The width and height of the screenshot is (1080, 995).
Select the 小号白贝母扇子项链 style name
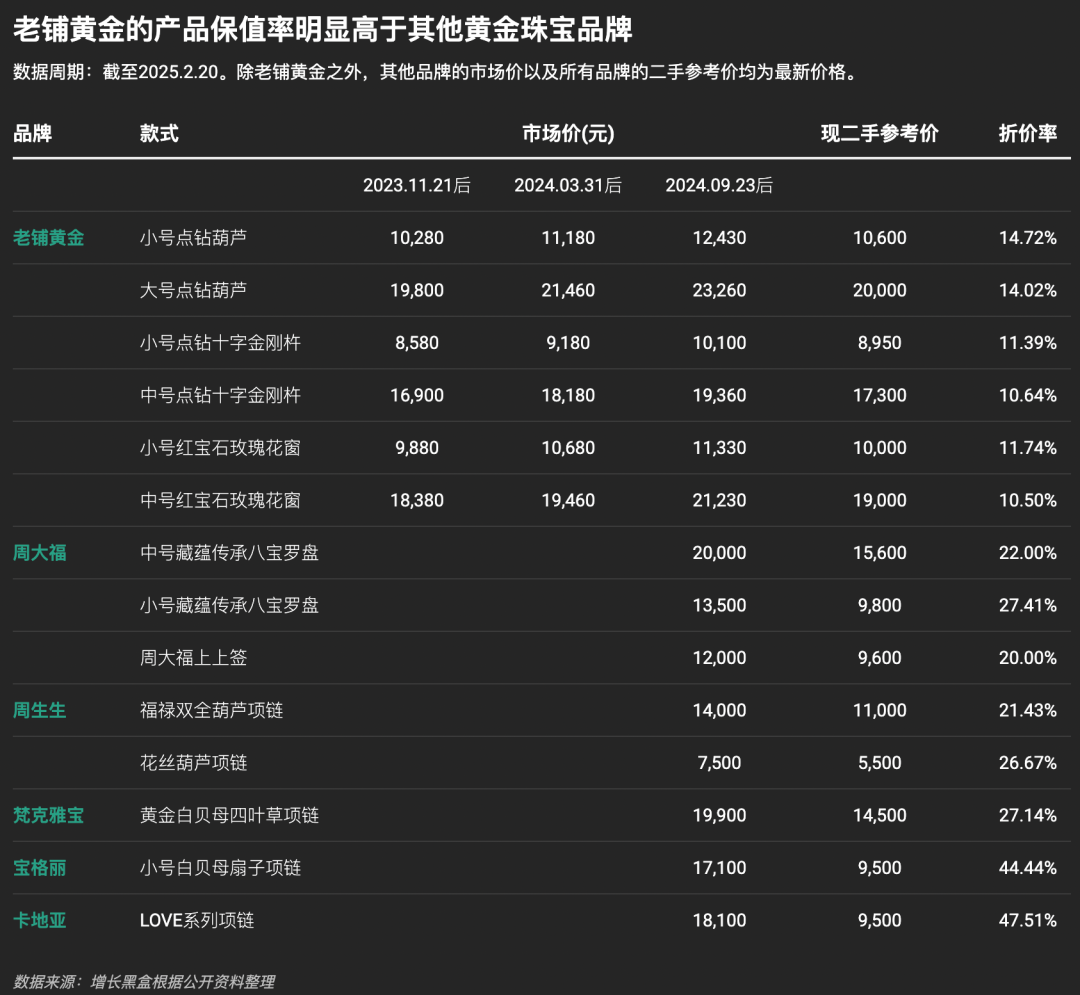click(220, 868)
